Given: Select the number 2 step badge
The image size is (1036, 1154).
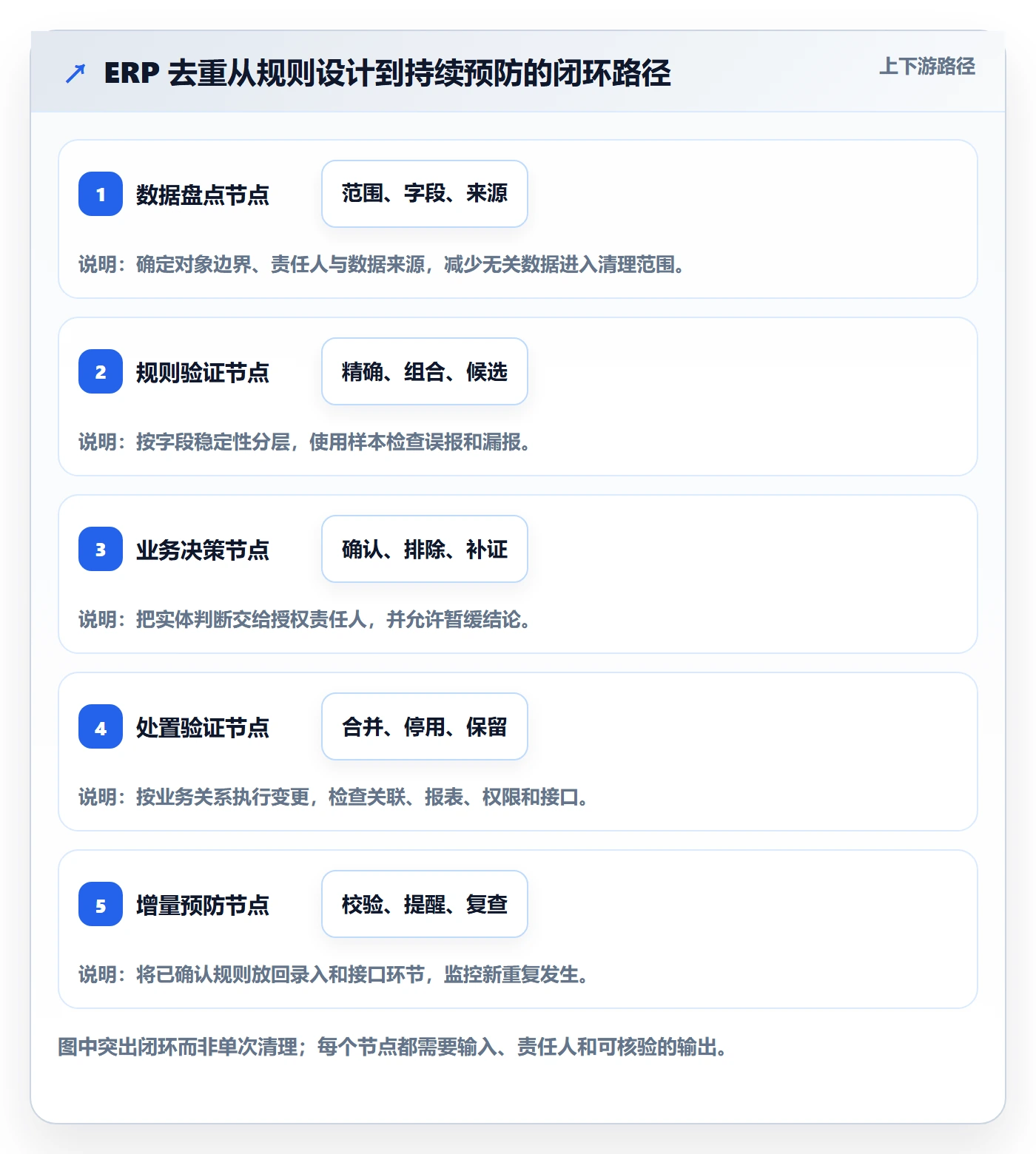Looking at the screenshot, I should point(101,371).
